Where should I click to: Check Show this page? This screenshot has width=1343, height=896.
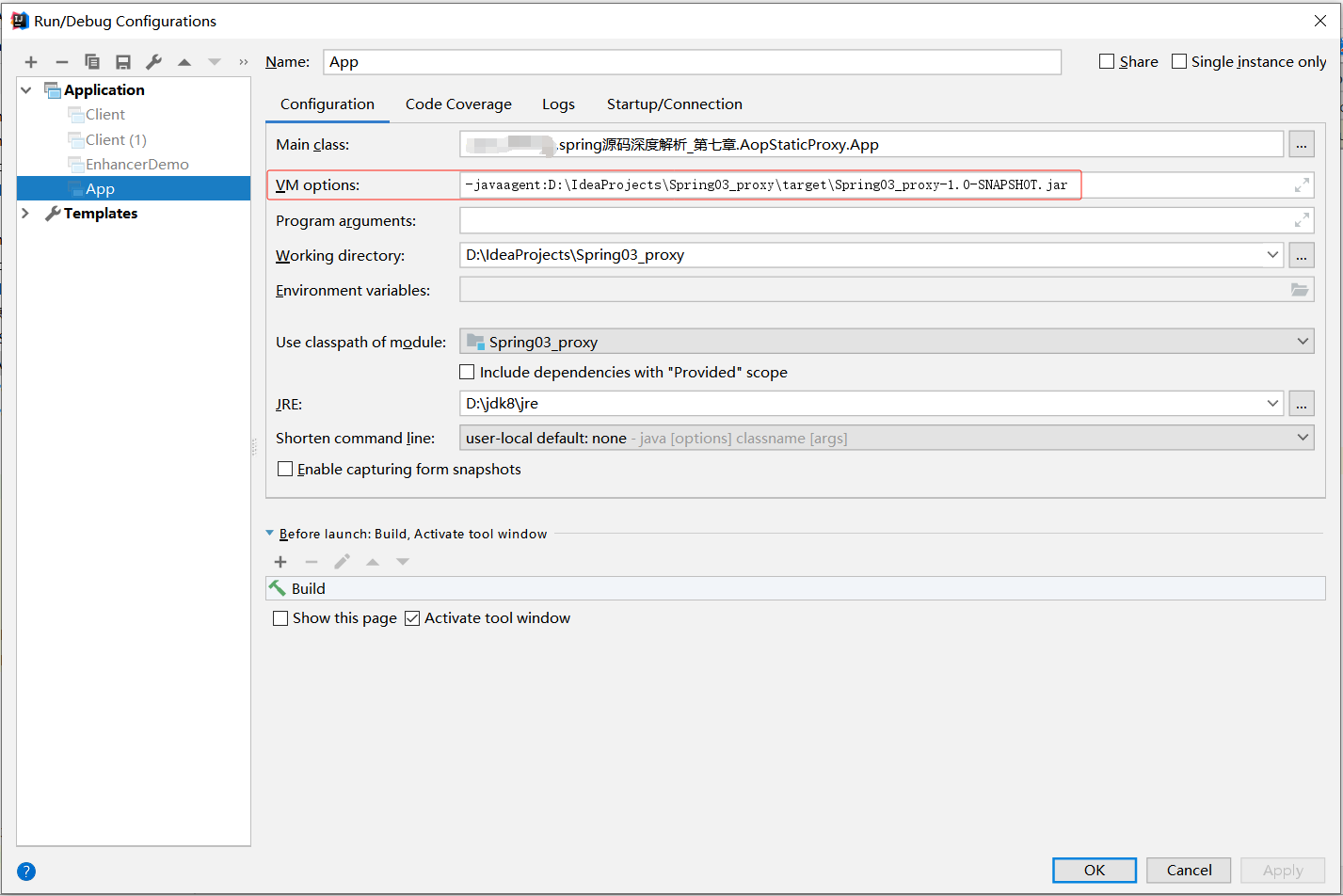[280, 618]
